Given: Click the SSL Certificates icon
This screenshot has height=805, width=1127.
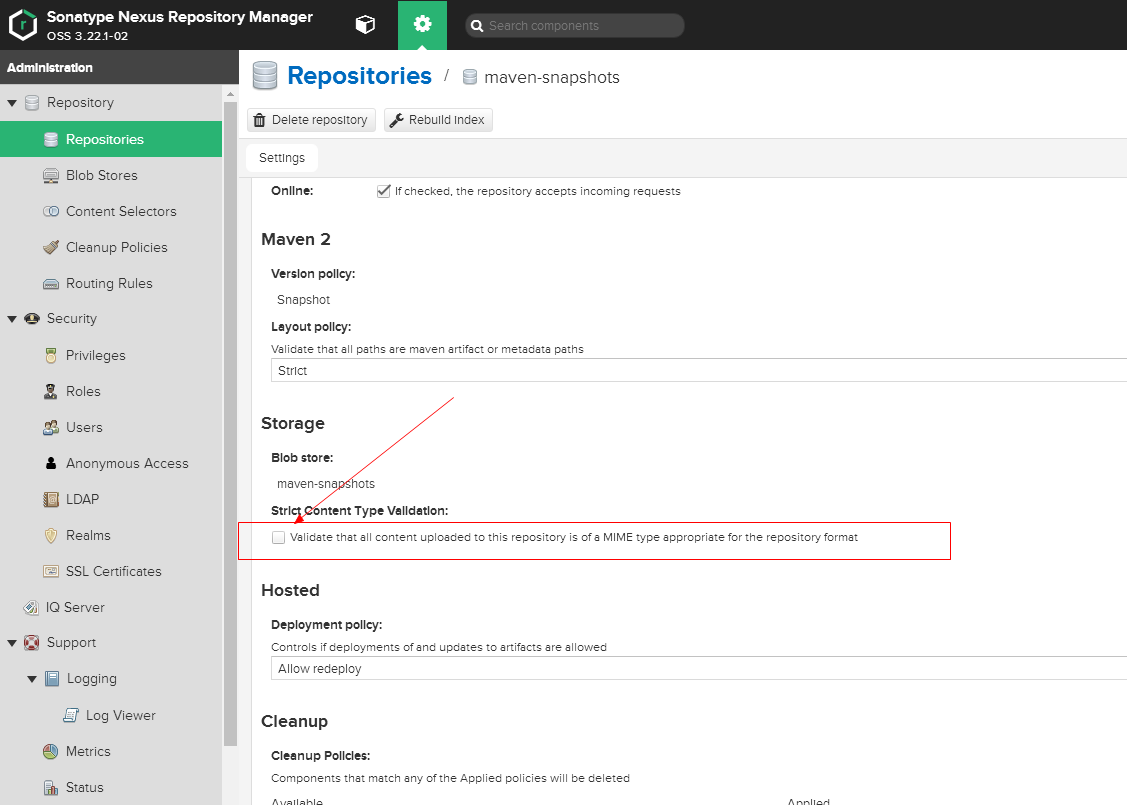Looking at the screenshot, I should 52,571.
